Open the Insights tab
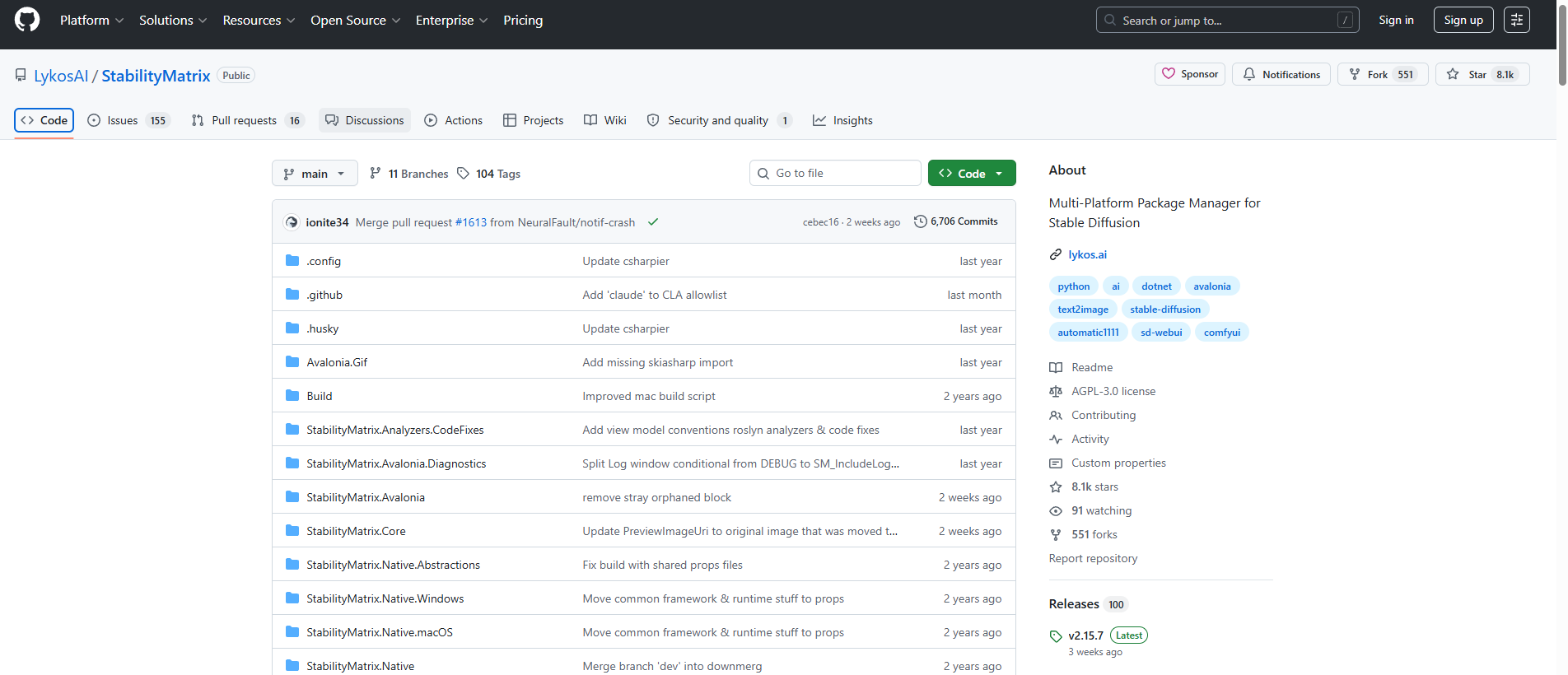 point(842,120)
